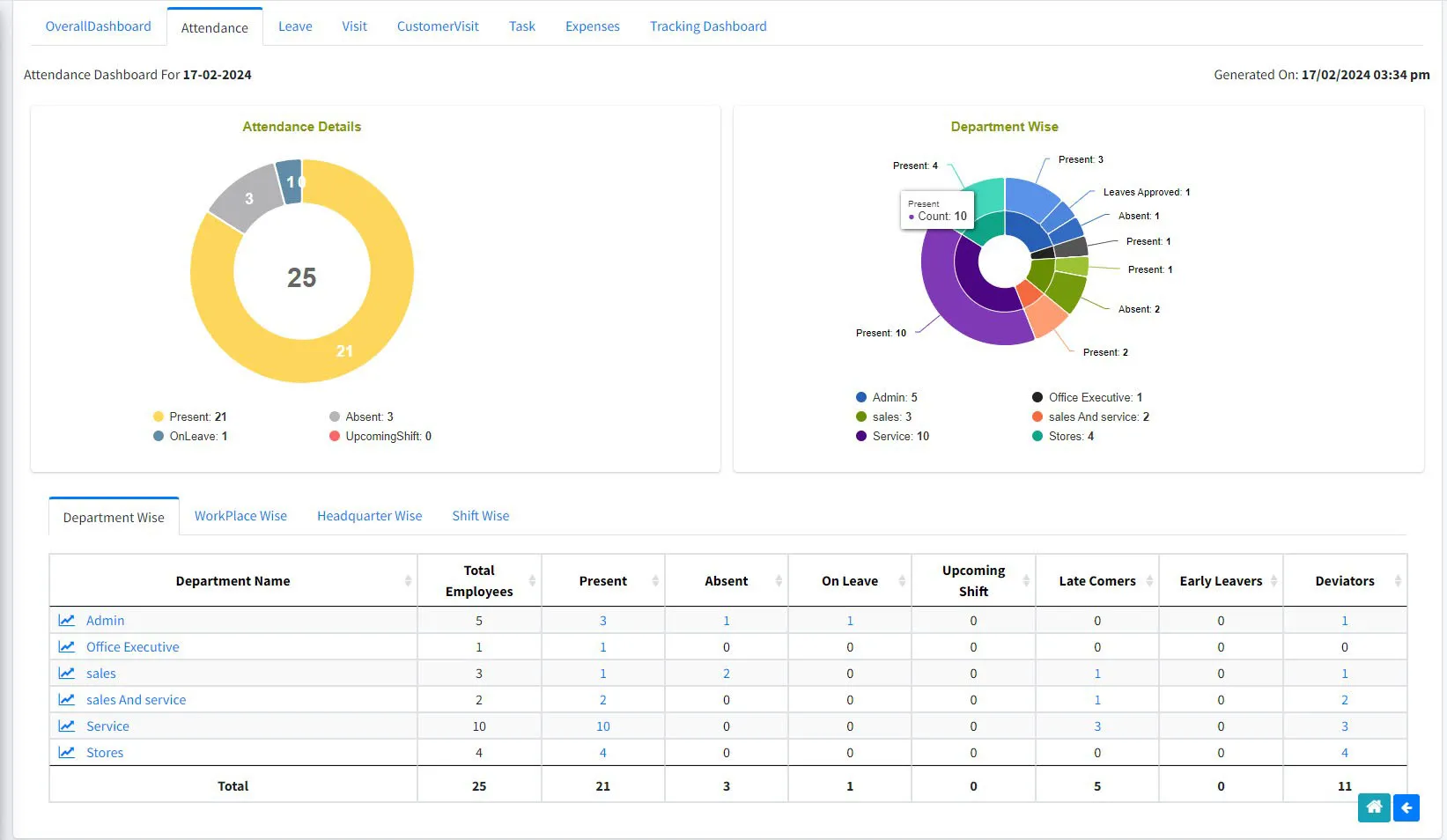This screenshot has width=1447, height=840.
Task: Click the Deviators value 11 in Total row
Action: pyautogui.click(x=1345, y=785)
